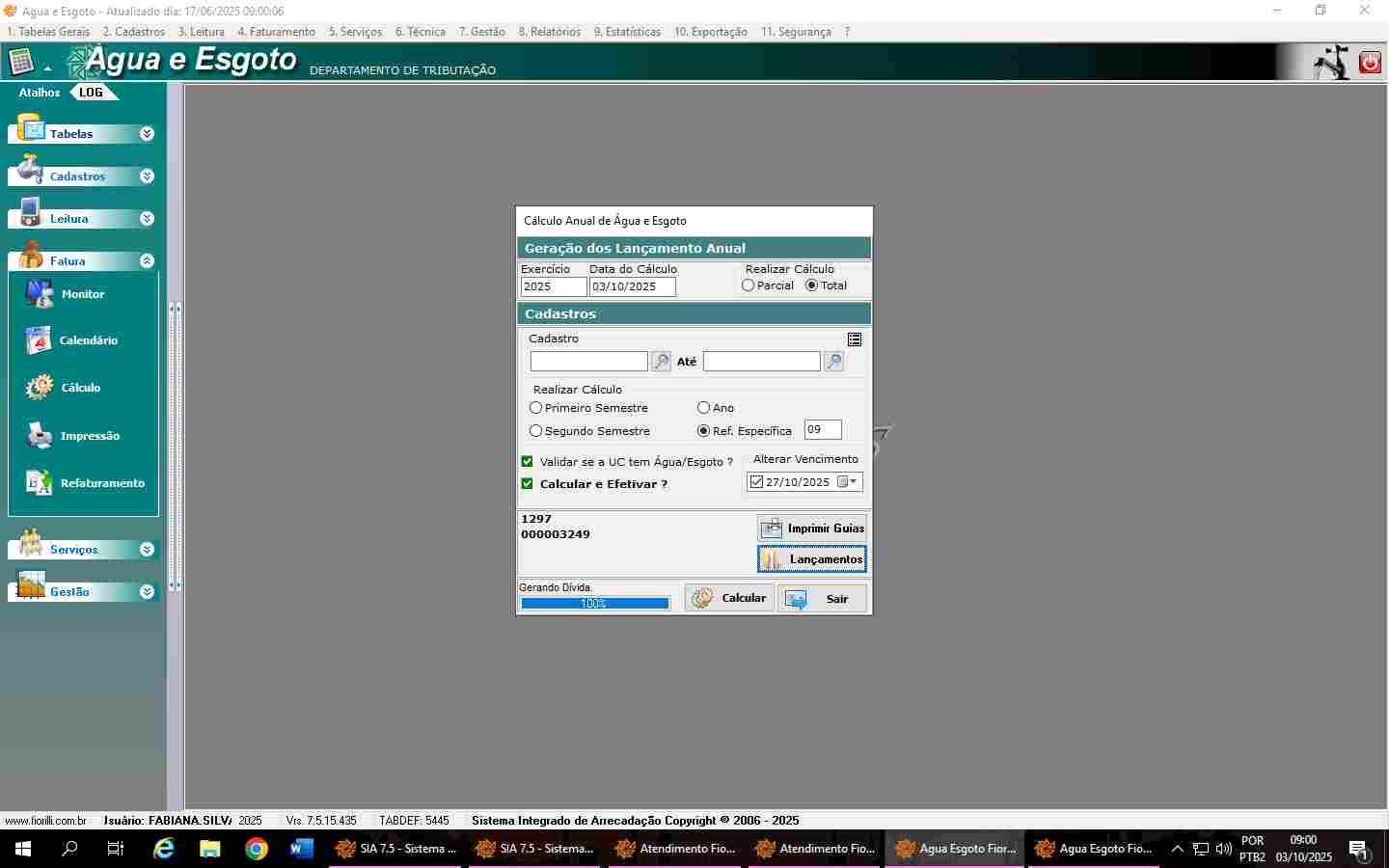Image resolution: width=1389 pixels, height=868 pixels.
Task: Click the search magnifier beside first Cadastro field
Action: pos(661,362)
